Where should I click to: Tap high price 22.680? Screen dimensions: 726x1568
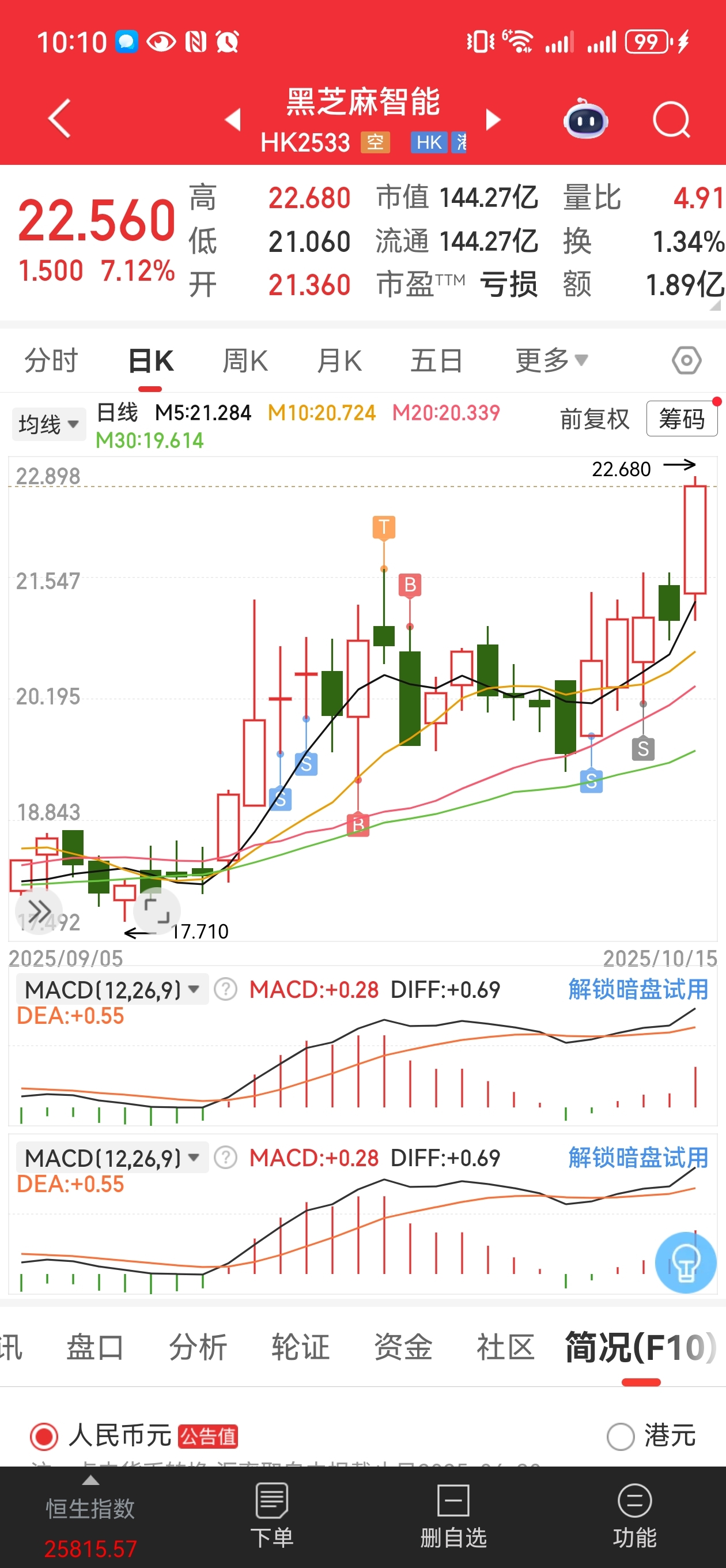click(310, 198)
